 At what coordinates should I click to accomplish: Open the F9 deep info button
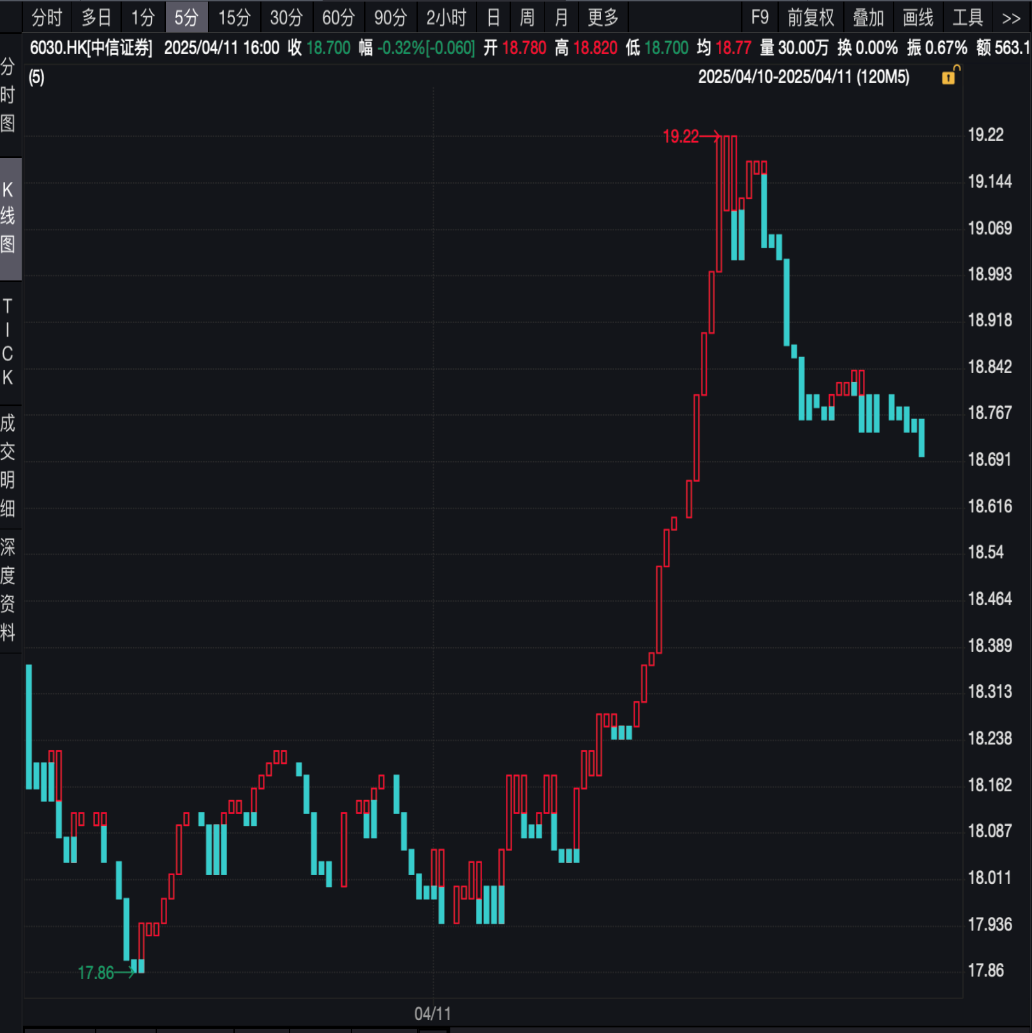tap(760, 17)
